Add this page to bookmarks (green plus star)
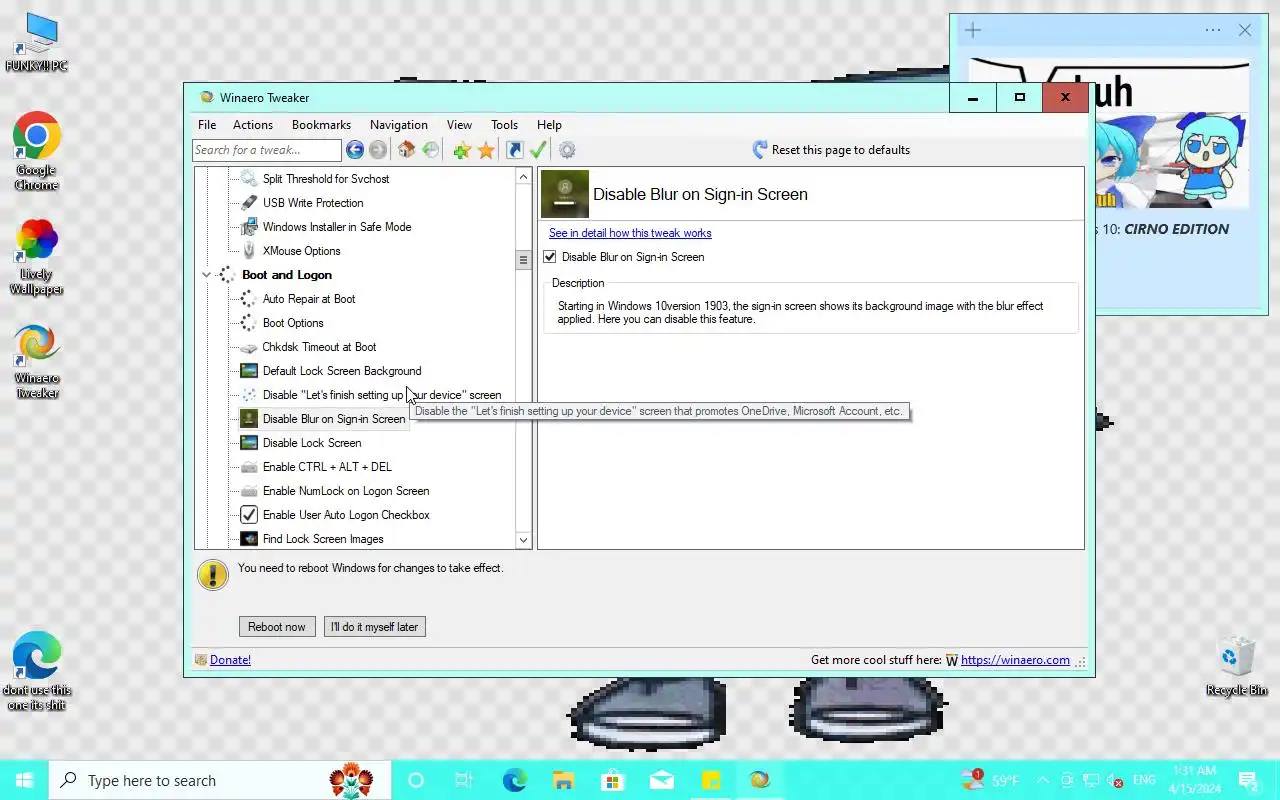This screenshot has width=1280, height=800. pos(461,150)
